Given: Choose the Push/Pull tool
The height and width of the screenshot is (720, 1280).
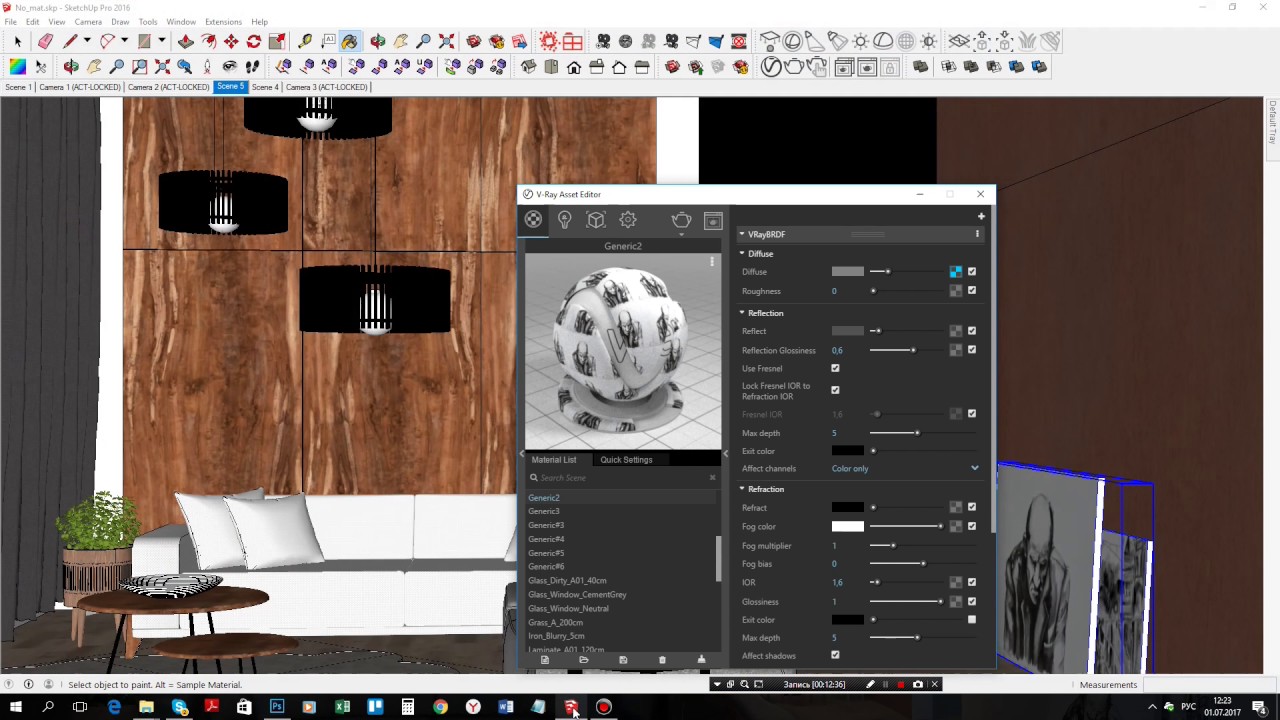Looking at the screenshot, I should (x=186, y=41).
